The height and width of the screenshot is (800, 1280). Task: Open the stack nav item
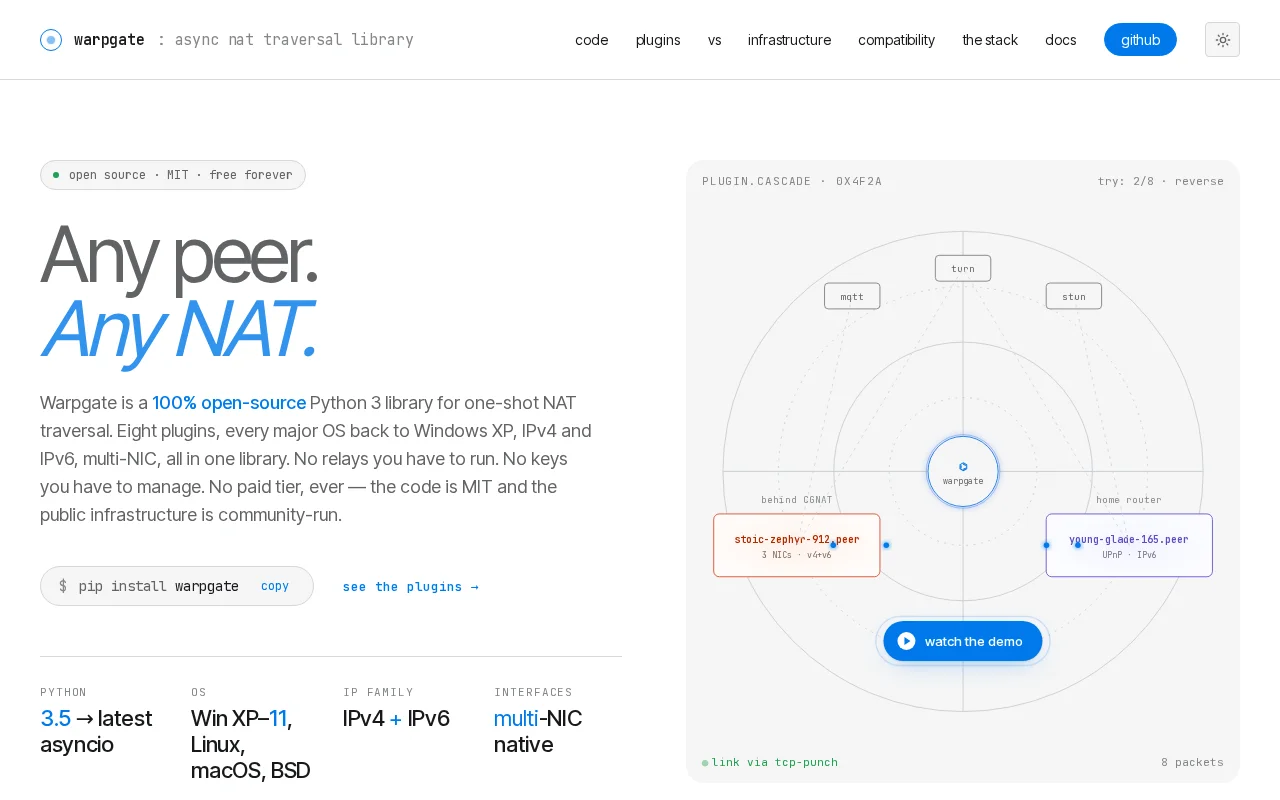point(990,40)
